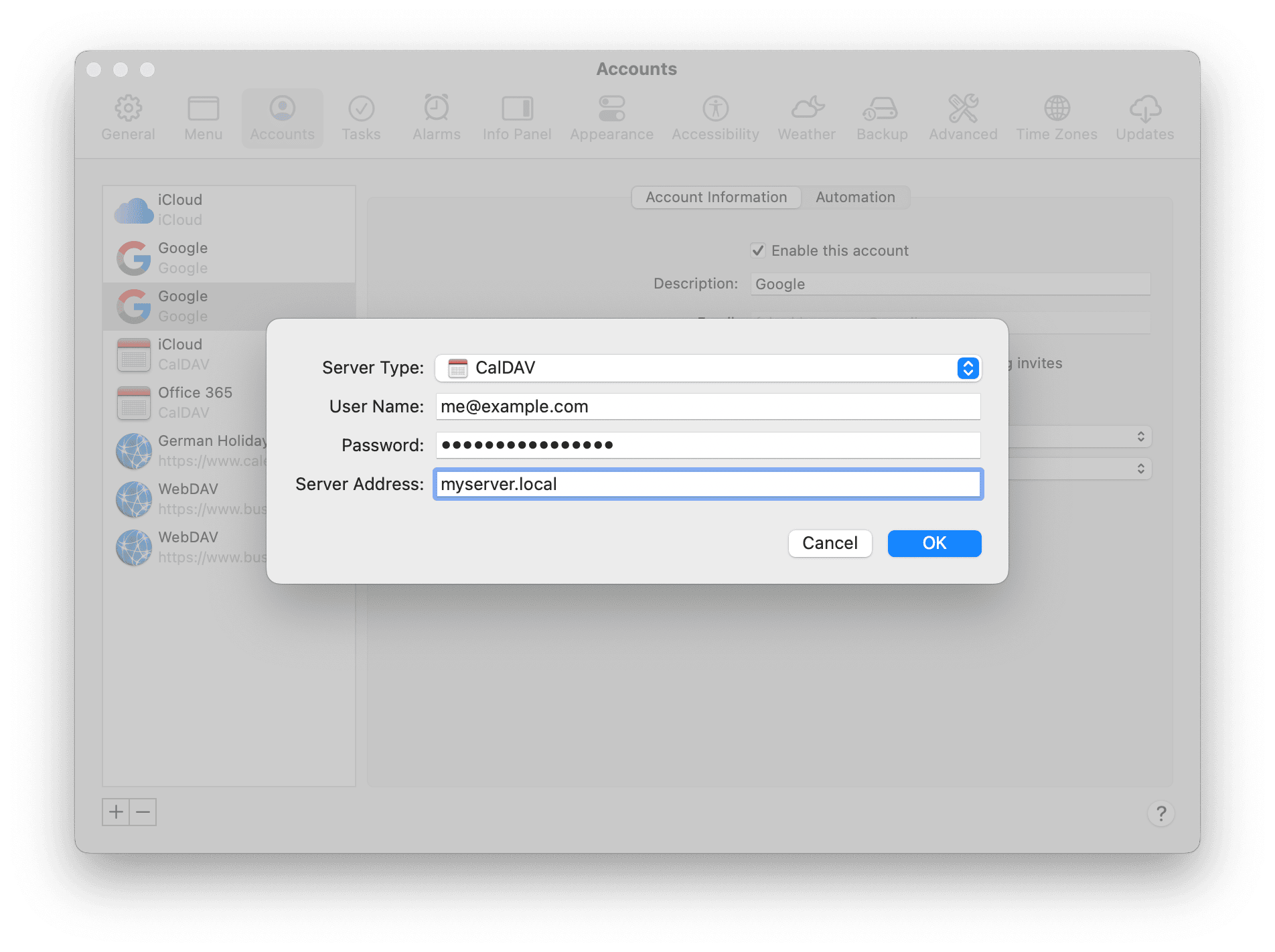Open the General preferences icon
This screenshot has height=952, width=1275.
[x=128, y=117]
